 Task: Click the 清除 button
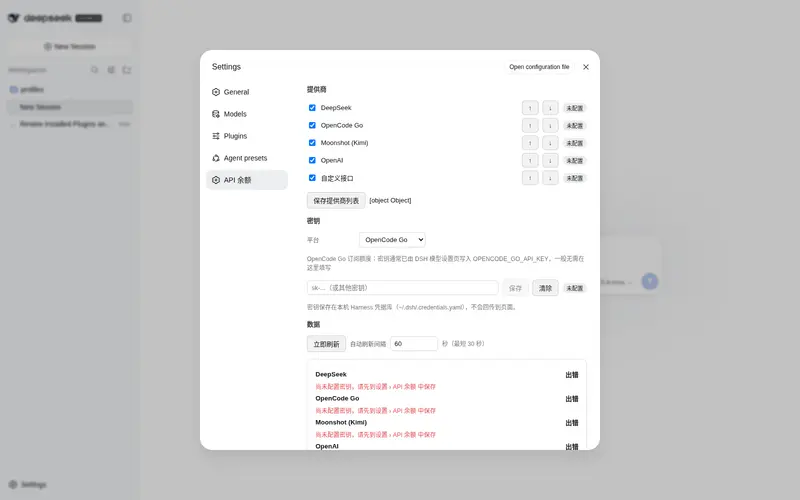tap(545, 288)
